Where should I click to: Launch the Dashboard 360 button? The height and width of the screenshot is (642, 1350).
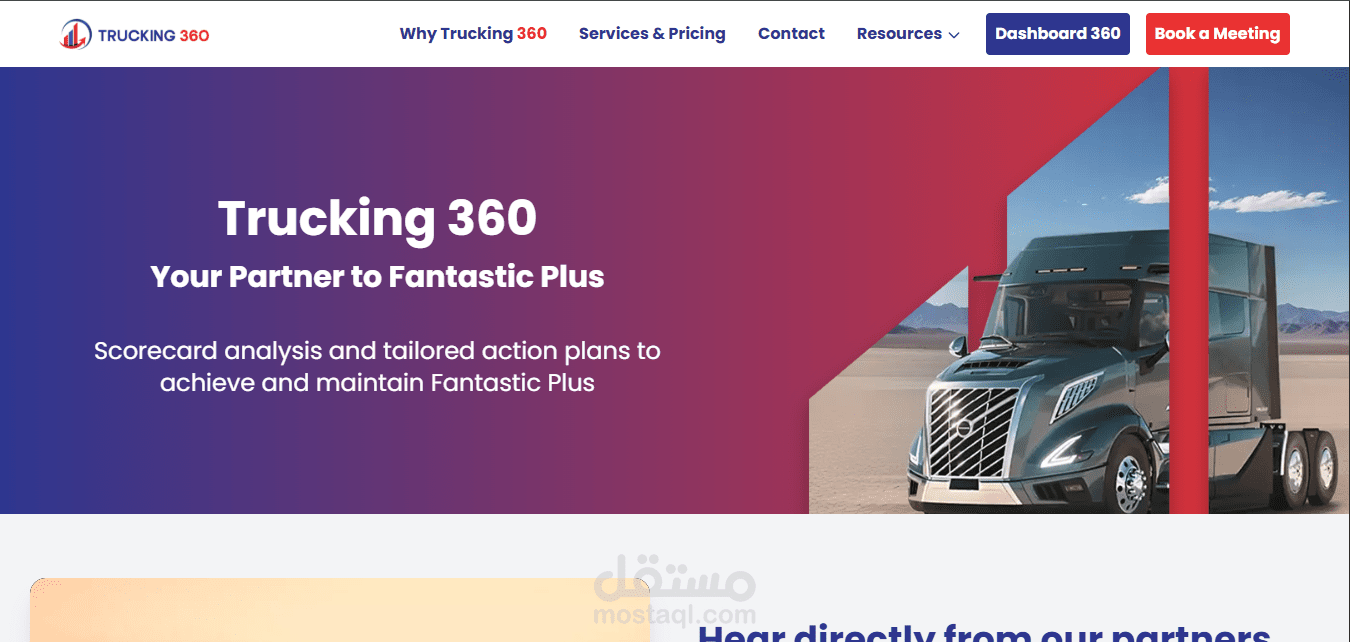click(1058, 34)
